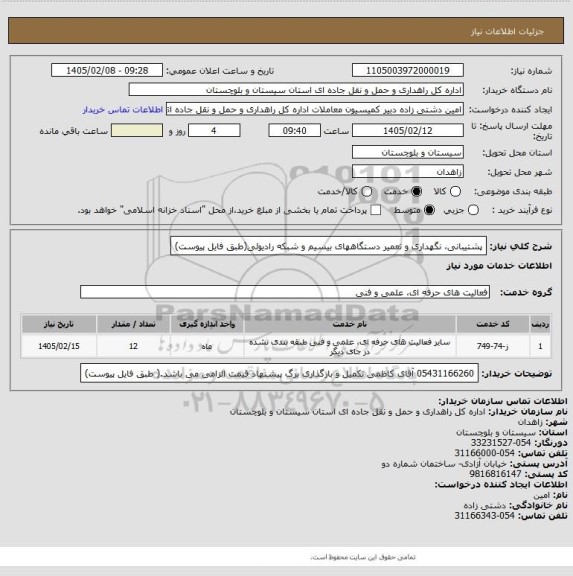This screenshot has width=573, height=576.
Task: Click the announcement date field 1405/02/08 - 09:28
Action: tap(107, 70)
